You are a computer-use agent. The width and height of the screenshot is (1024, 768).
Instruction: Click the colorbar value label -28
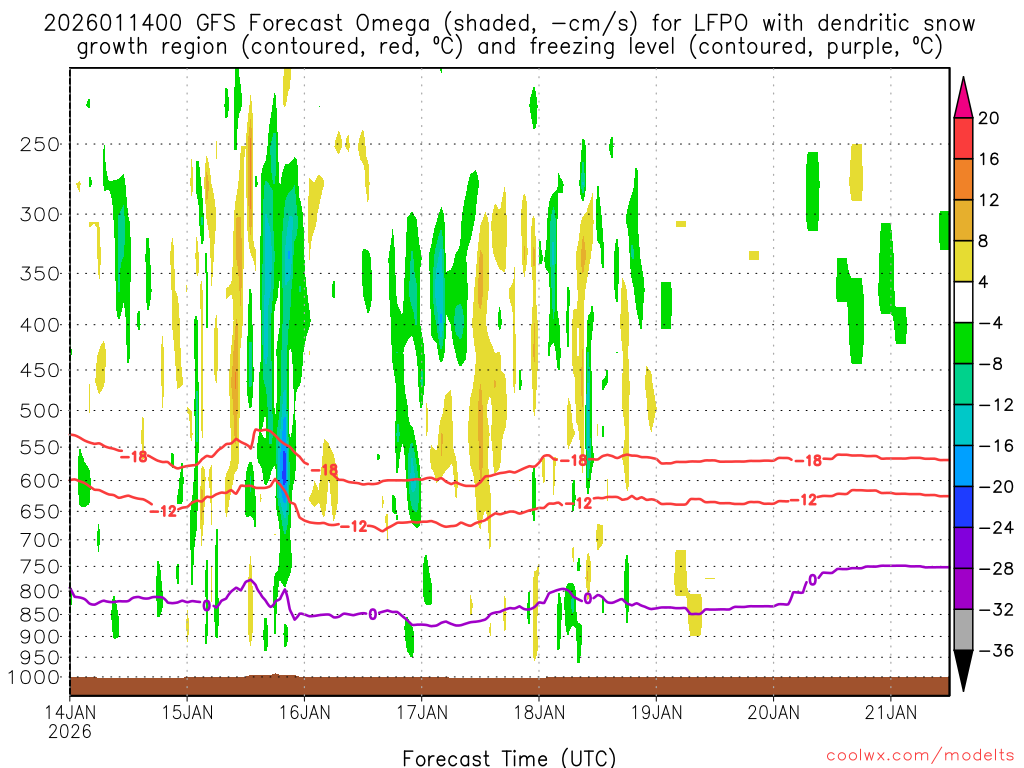coord(995,569)
